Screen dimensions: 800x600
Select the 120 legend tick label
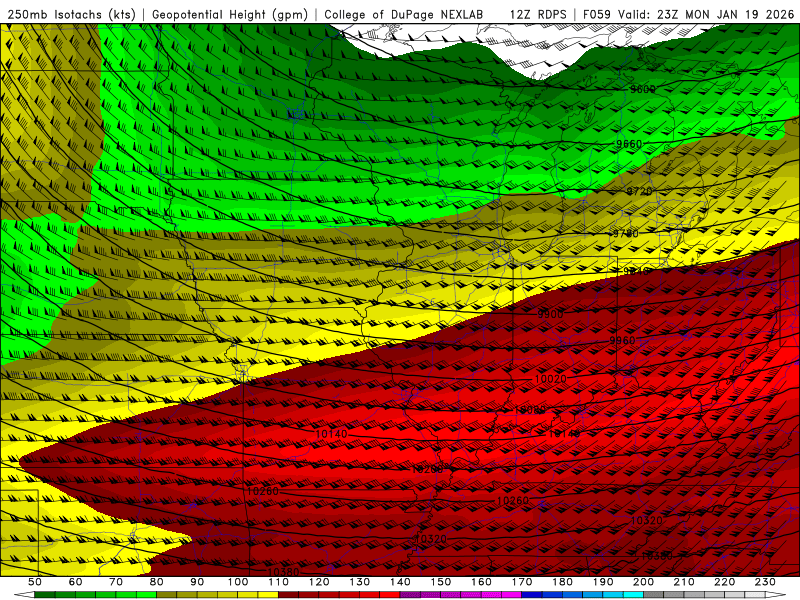click(x=319, y=582)
